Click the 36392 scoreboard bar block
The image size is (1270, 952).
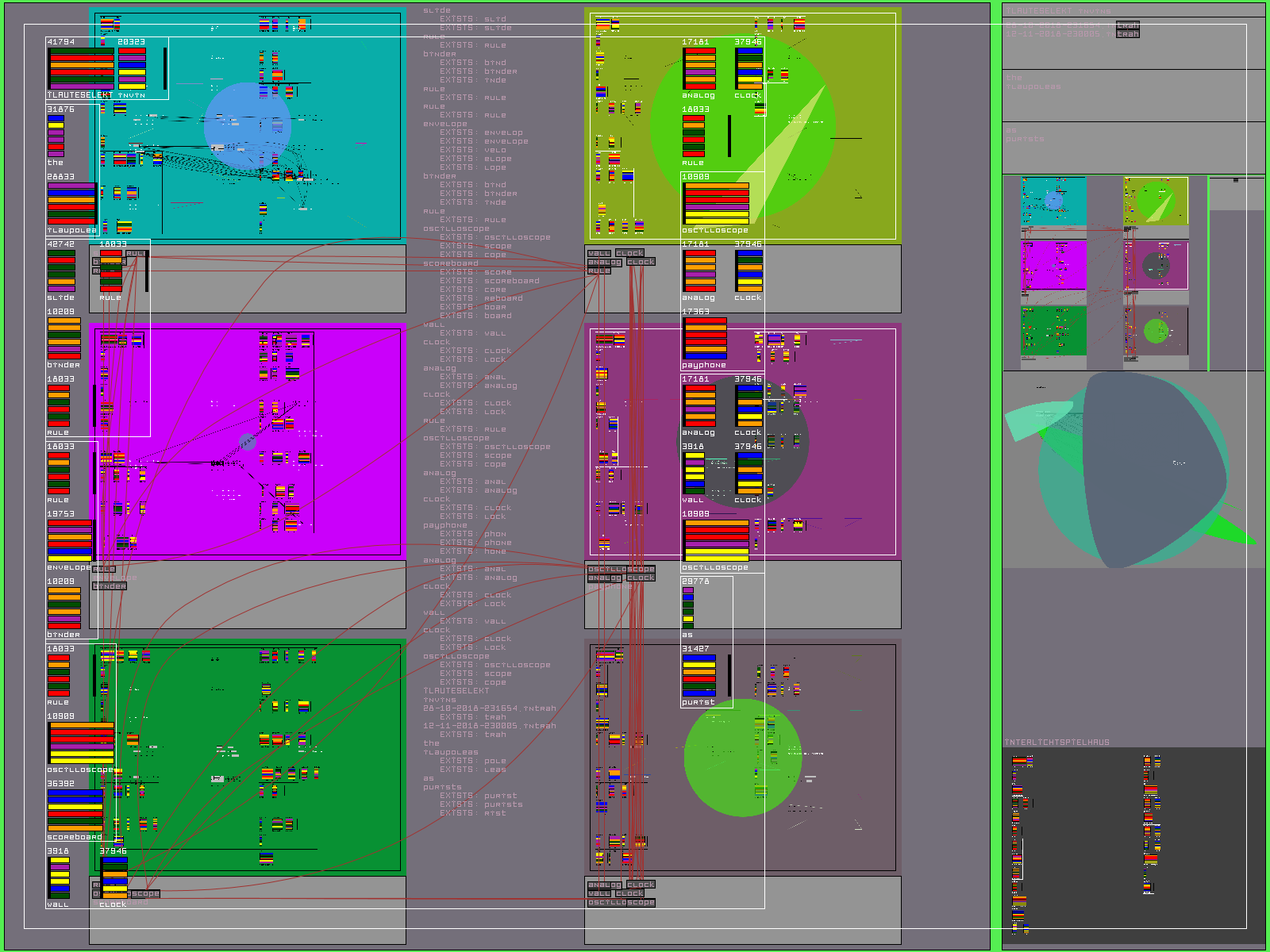click(75, 810)
